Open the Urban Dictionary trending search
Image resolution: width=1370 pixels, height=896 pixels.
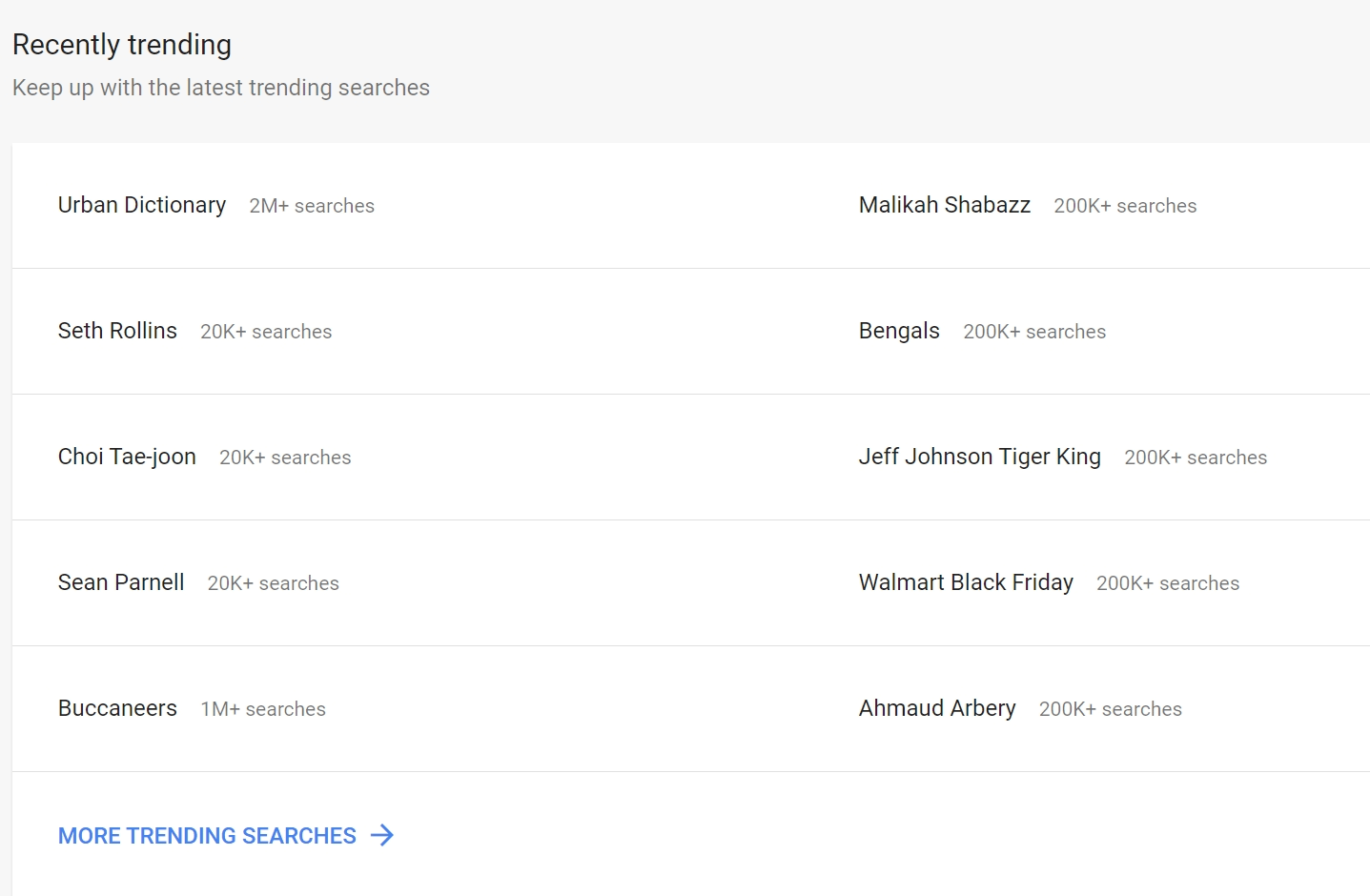(x=142, y=205)
